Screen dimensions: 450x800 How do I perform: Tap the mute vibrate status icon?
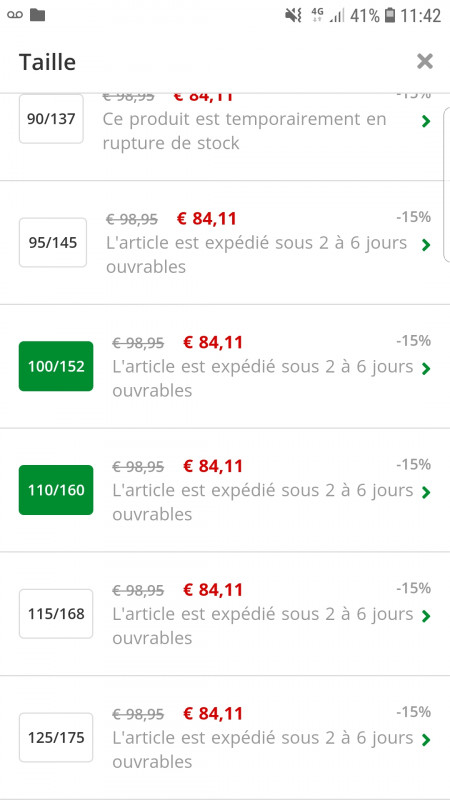(x=294, y=15)
